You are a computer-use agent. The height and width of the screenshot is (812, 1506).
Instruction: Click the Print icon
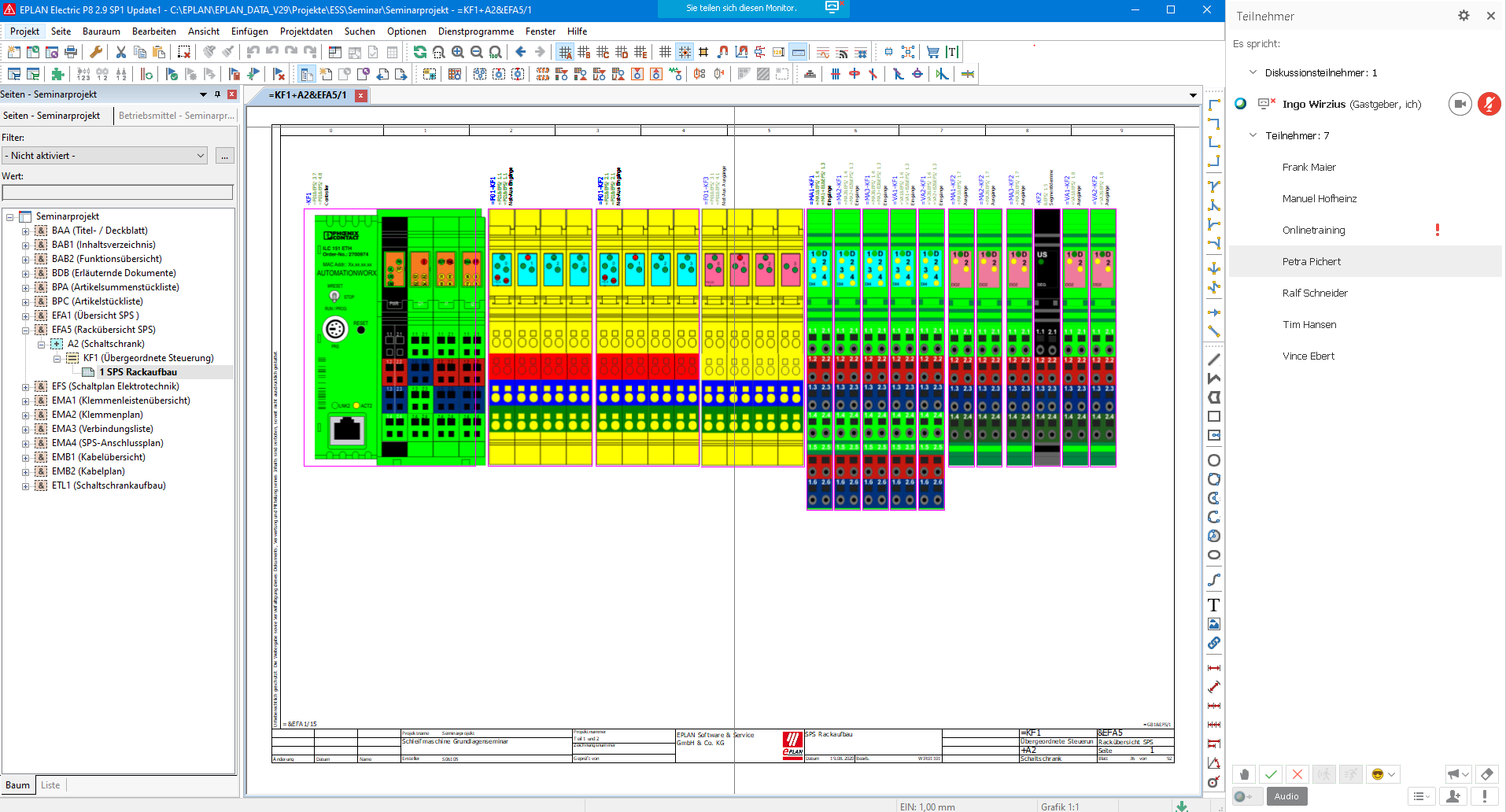point(70,52)
